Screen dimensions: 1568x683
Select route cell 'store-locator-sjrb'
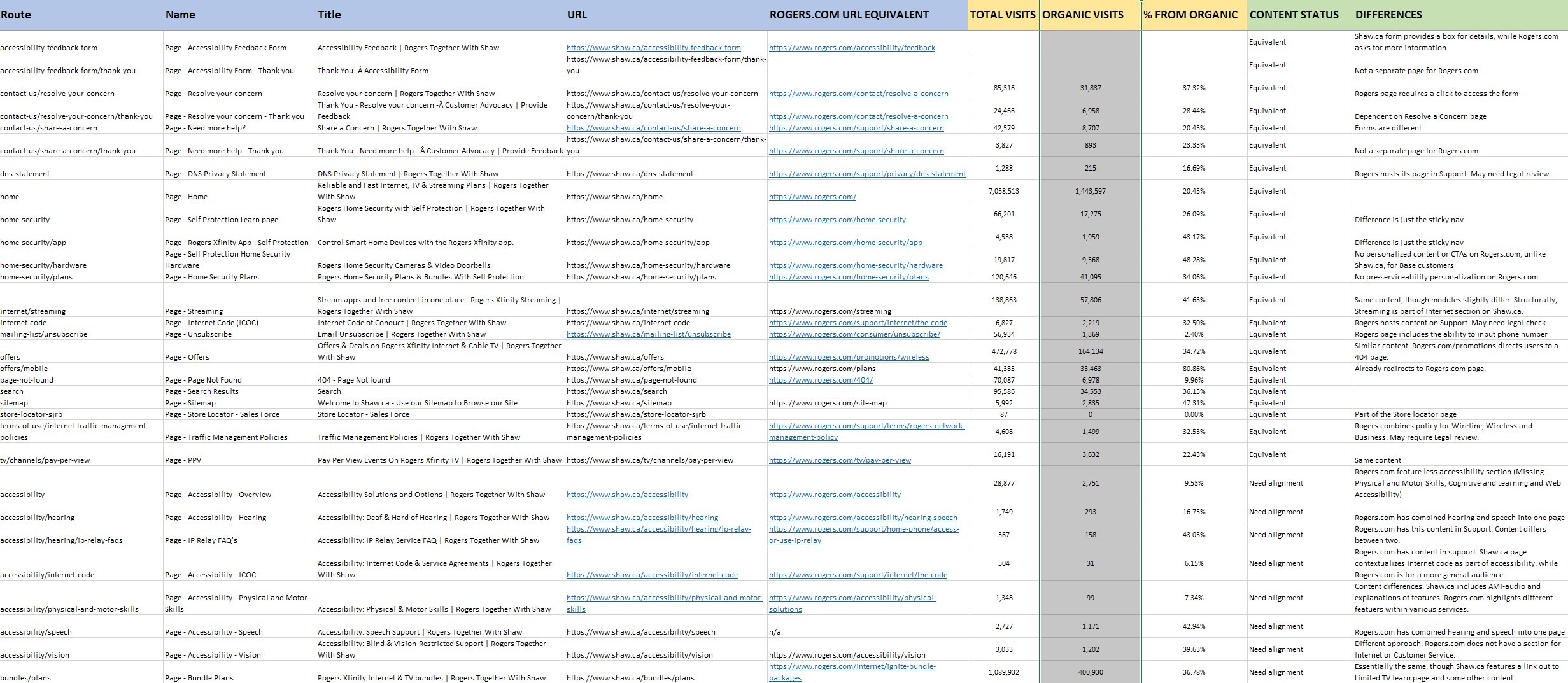pos(81,414)
